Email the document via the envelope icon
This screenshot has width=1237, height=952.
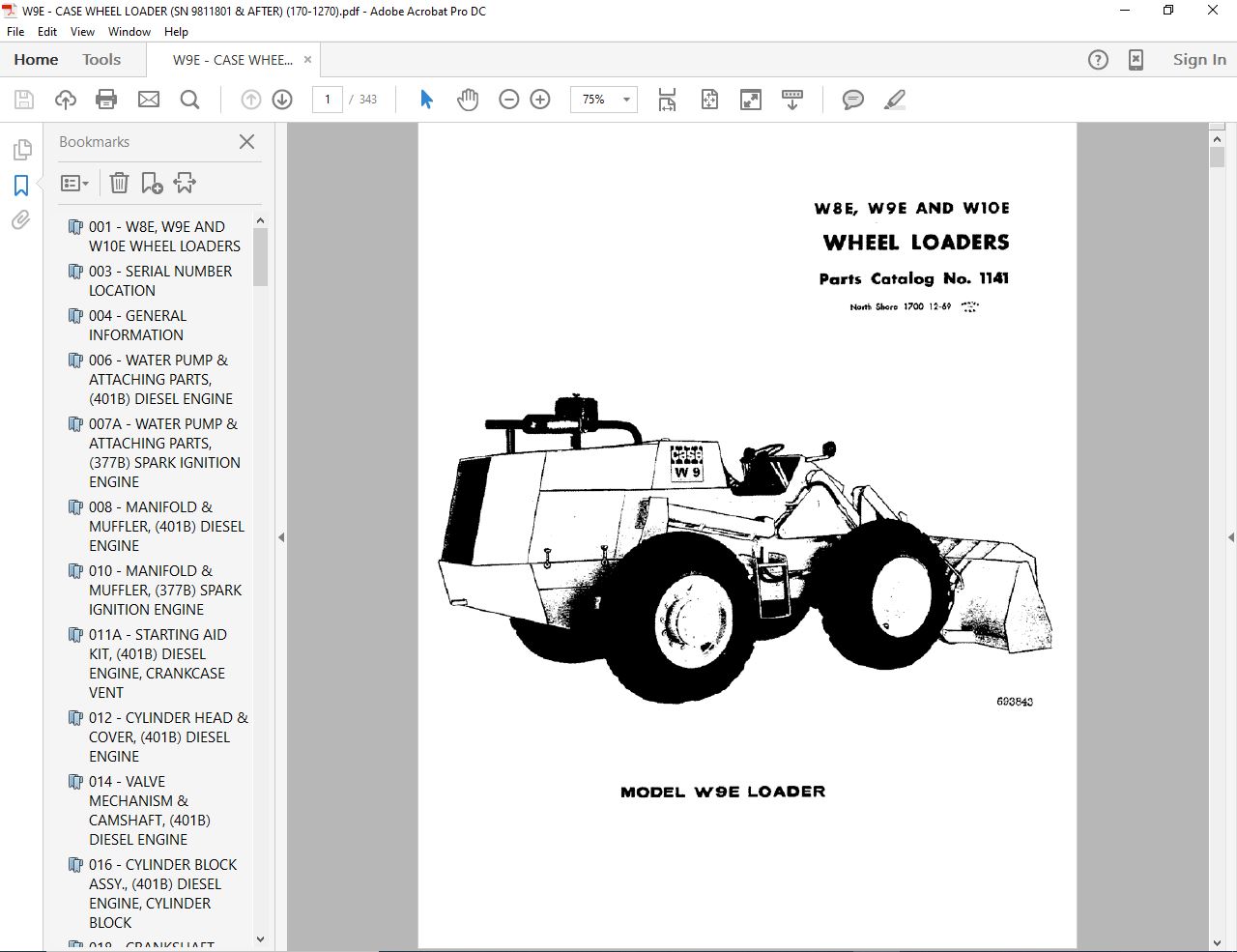pos(149,99)
